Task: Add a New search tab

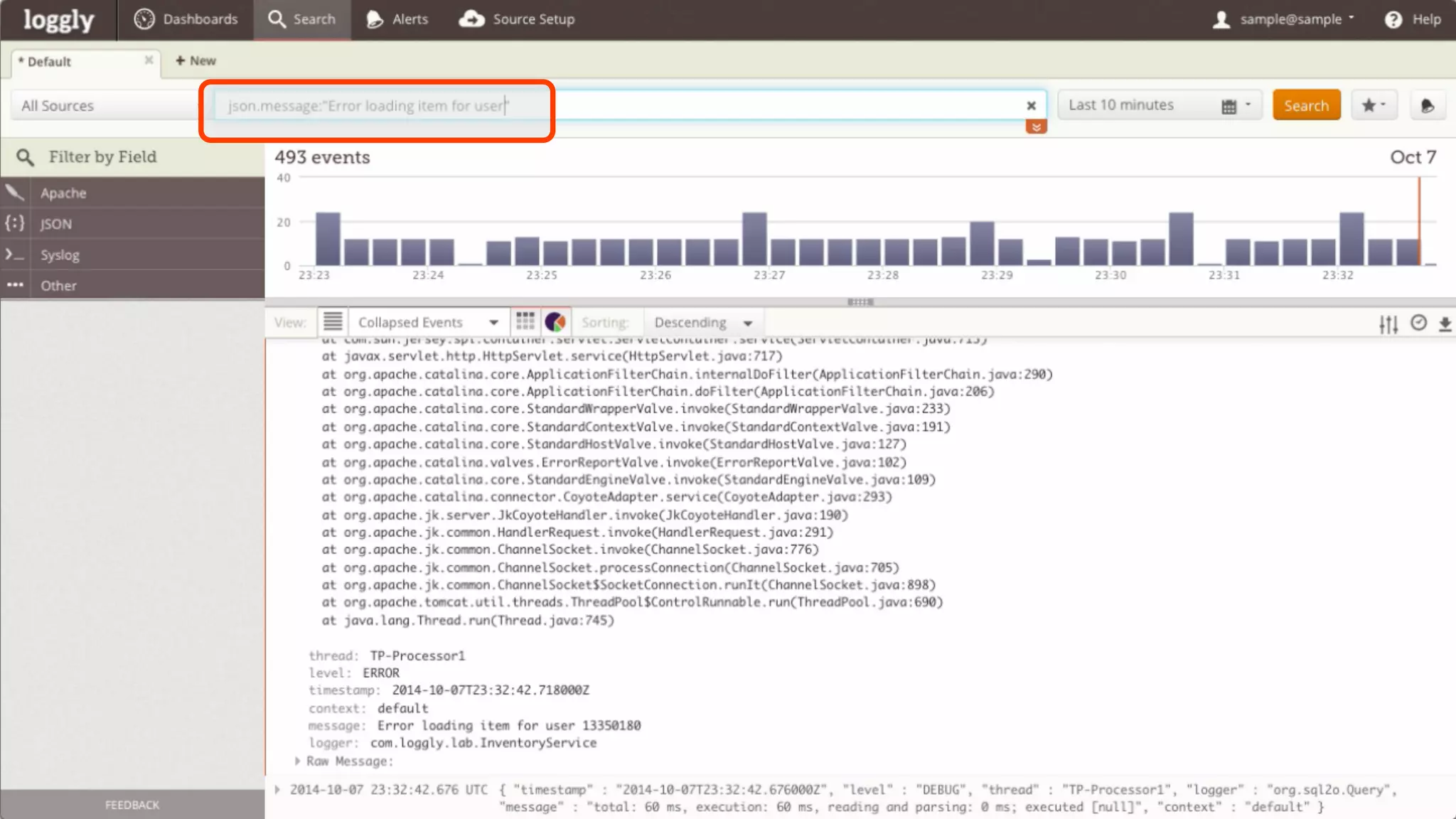Action: 196,61
